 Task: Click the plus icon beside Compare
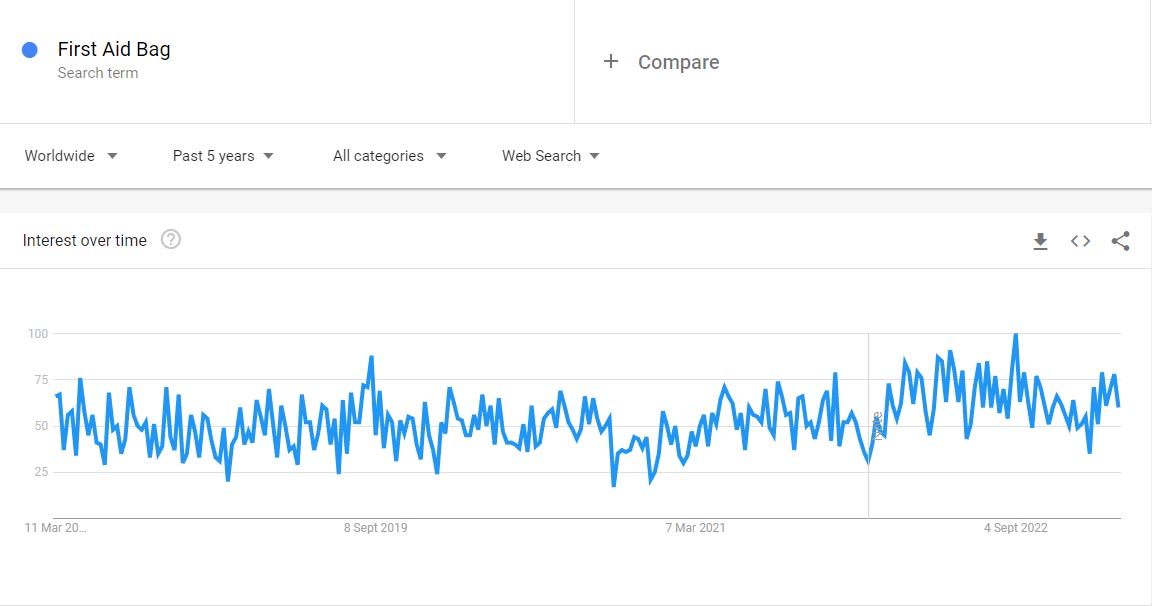pyautogui.click(x=611, y=62)
